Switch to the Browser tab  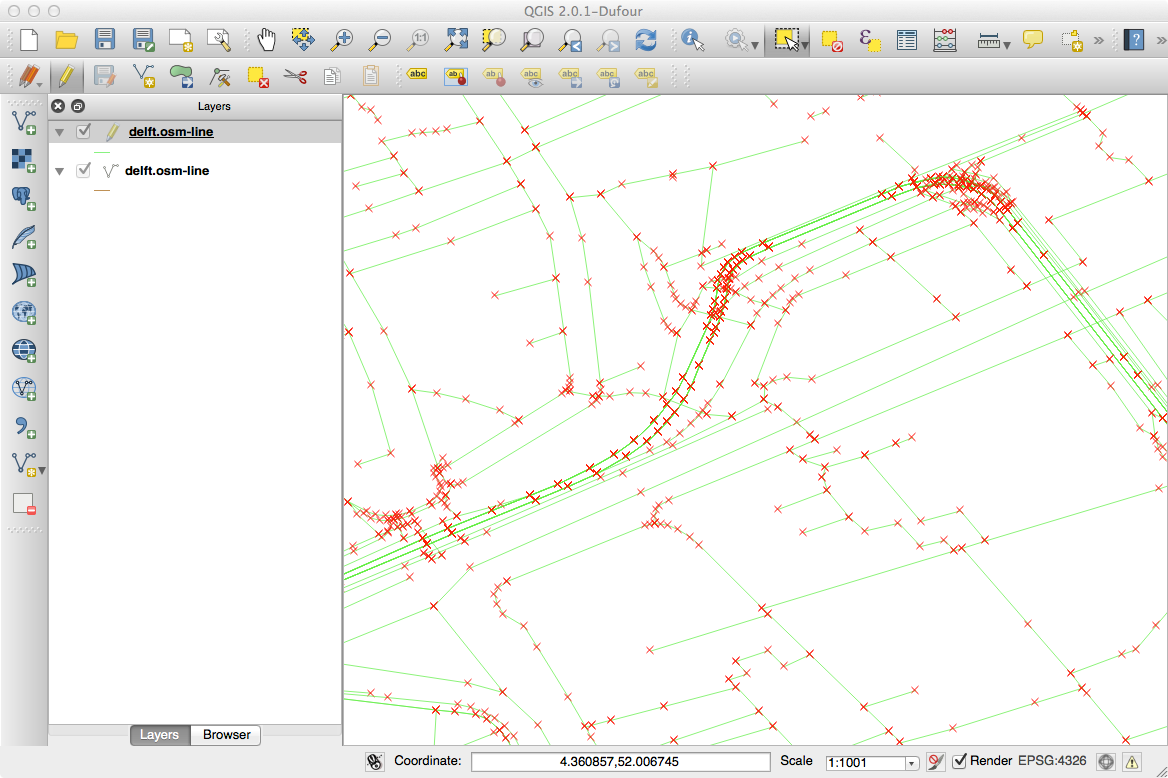click(227, 735)
